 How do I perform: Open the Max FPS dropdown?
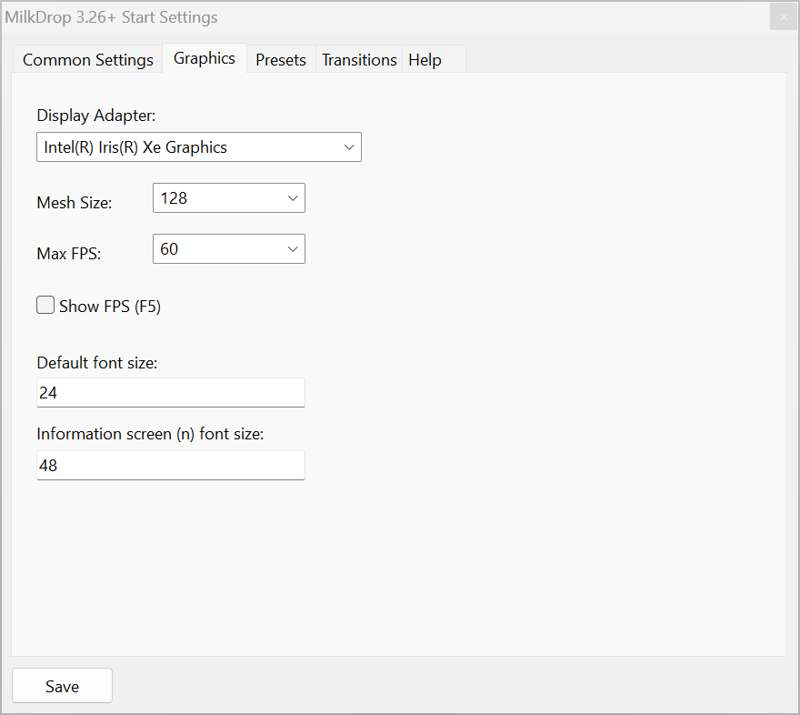(229, 249)
